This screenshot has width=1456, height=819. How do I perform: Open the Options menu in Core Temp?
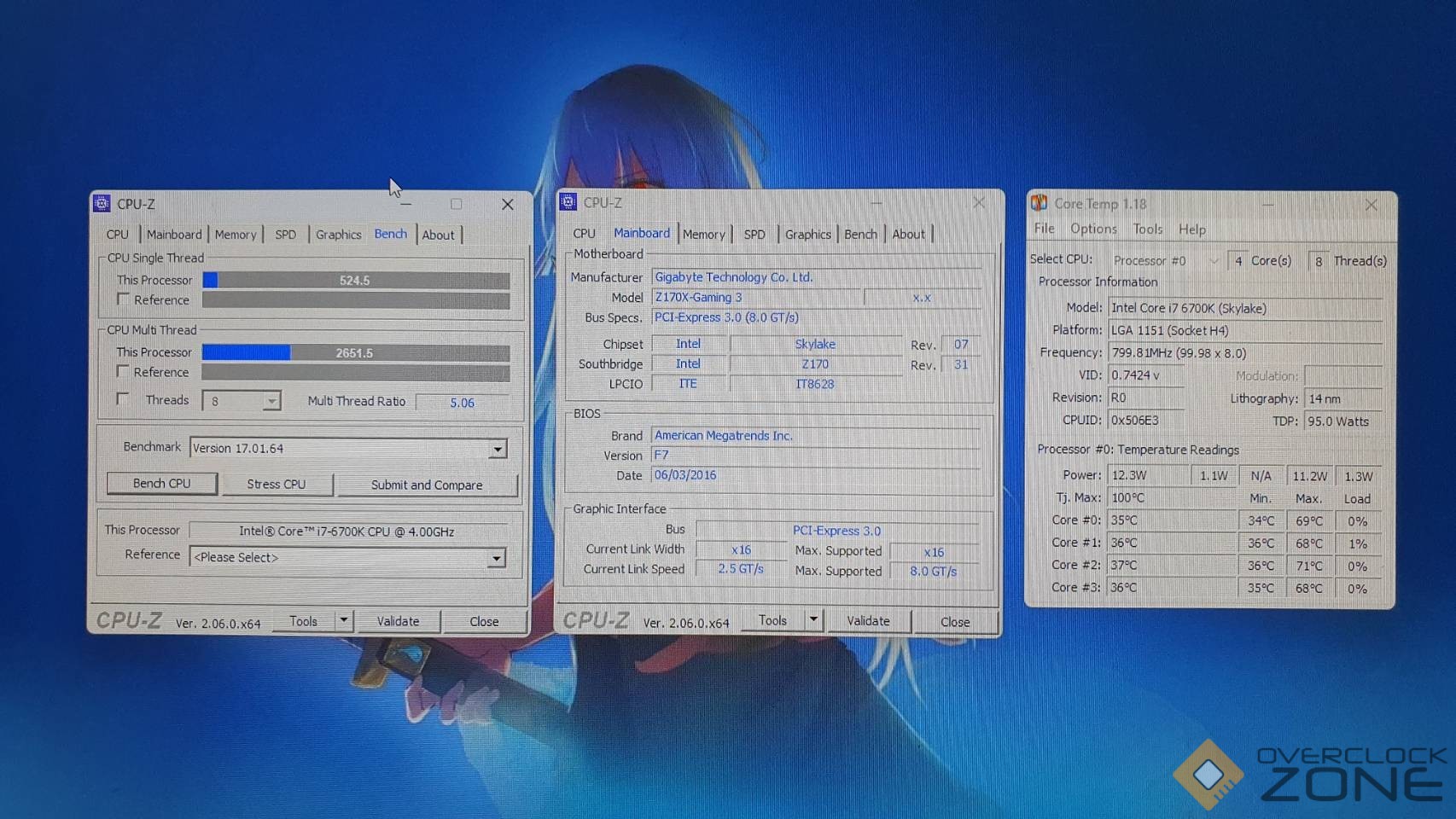point(1093,229)
